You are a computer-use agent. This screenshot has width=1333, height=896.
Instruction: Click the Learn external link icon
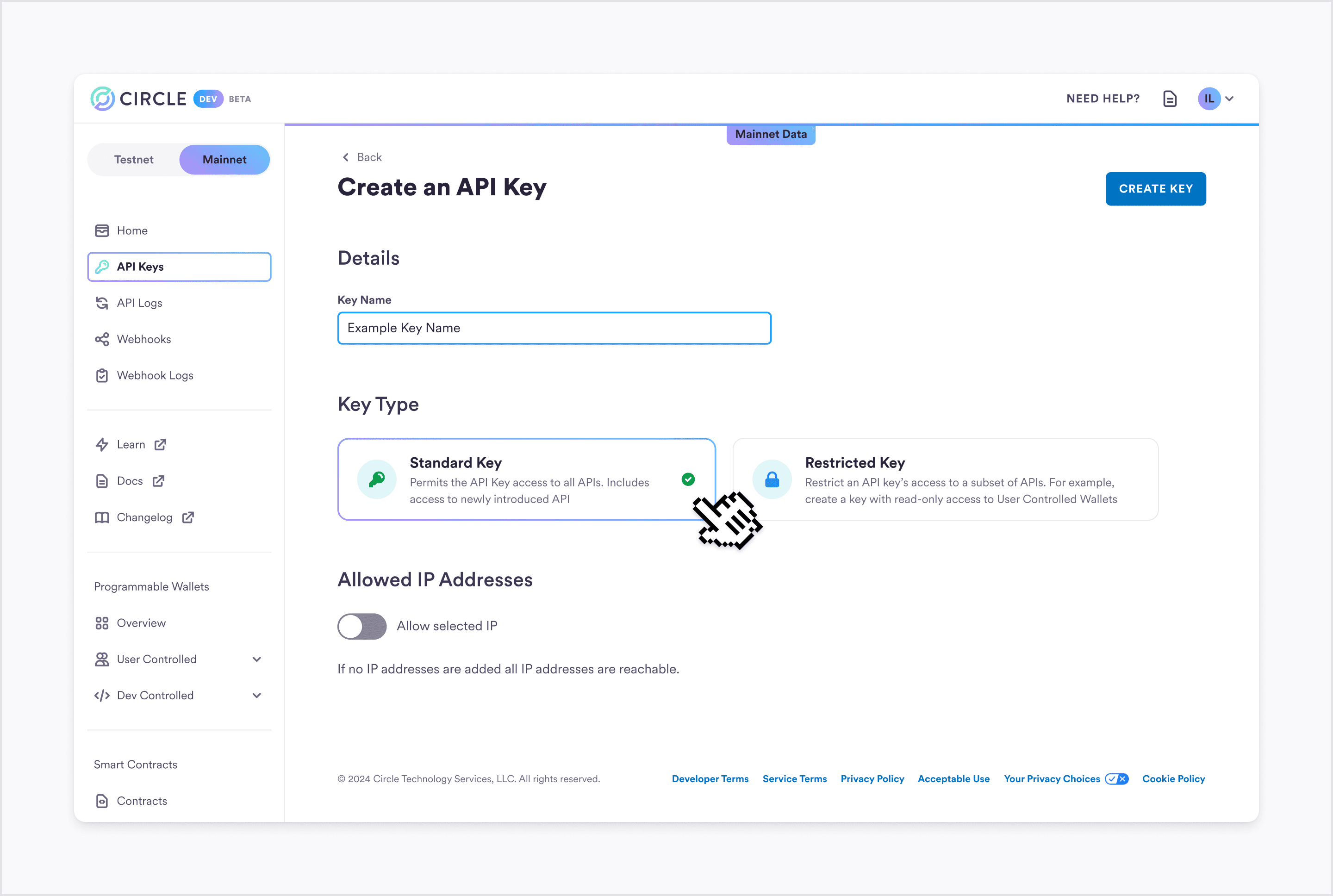click(160, 444)
